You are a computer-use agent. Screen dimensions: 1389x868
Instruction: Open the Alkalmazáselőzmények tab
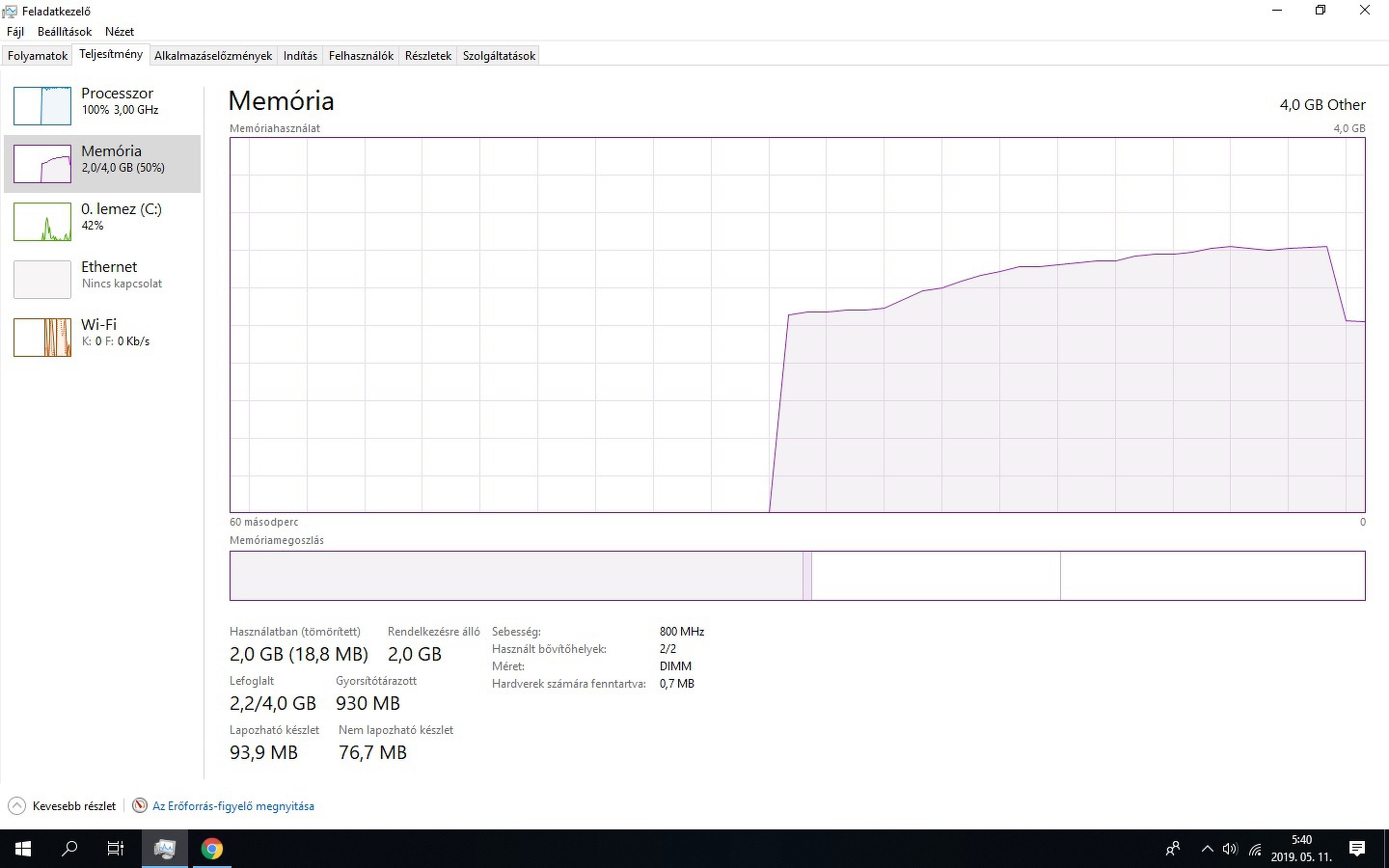click(213, 56)
